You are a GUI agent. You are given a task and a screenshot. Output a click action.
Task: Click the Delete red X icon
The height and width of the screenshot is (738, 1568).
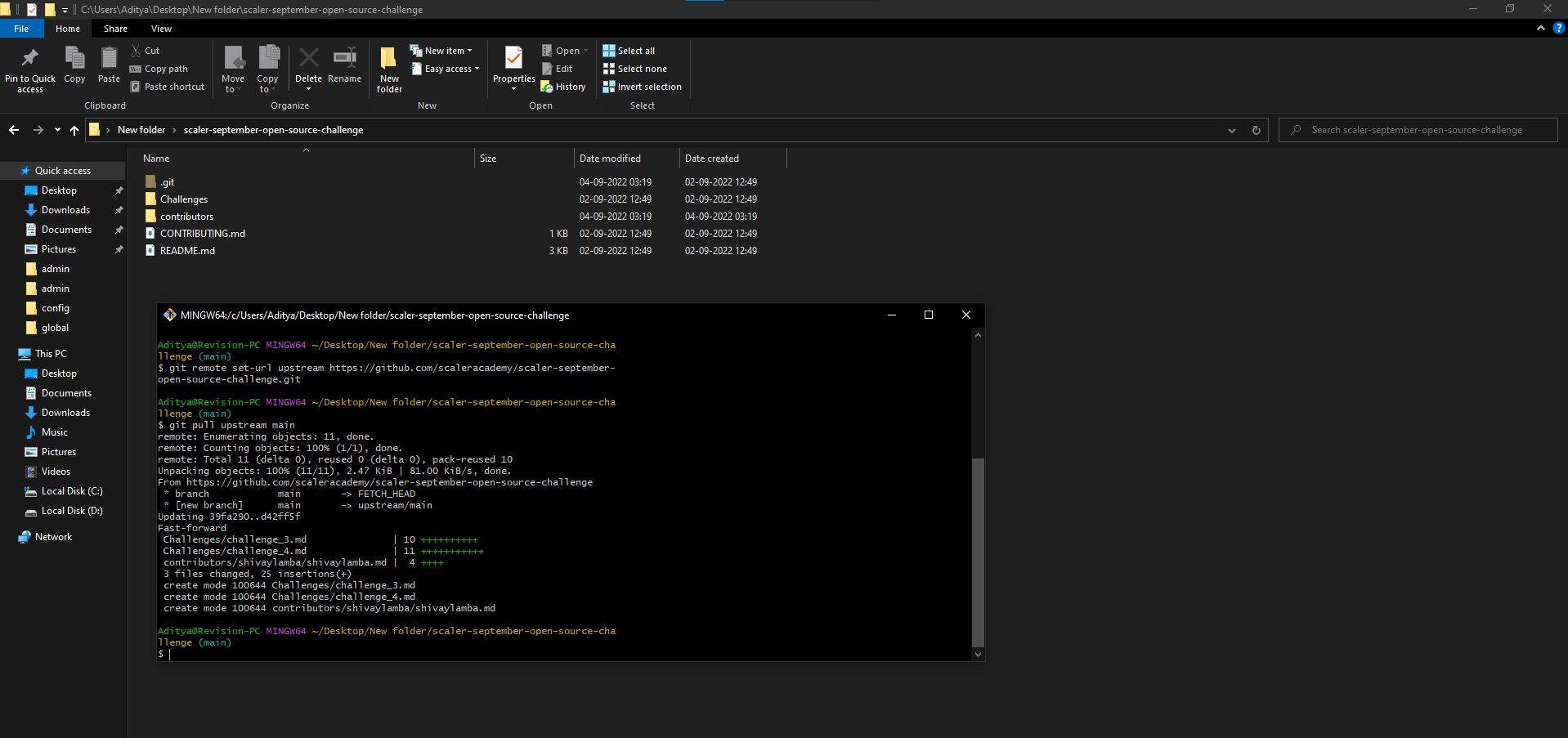[308, 57]
